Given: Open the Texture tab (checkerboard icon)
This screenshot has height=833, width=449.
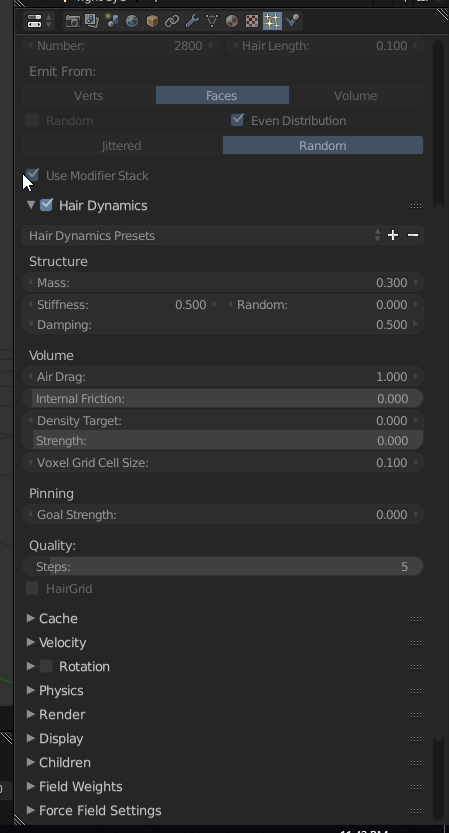Looking at the screenshot, I should coord(252,21).
